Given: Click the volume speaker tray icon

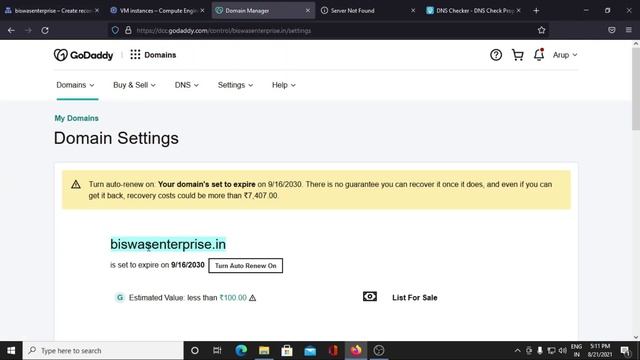Looking at the screenshot, I should click(562, 351).
